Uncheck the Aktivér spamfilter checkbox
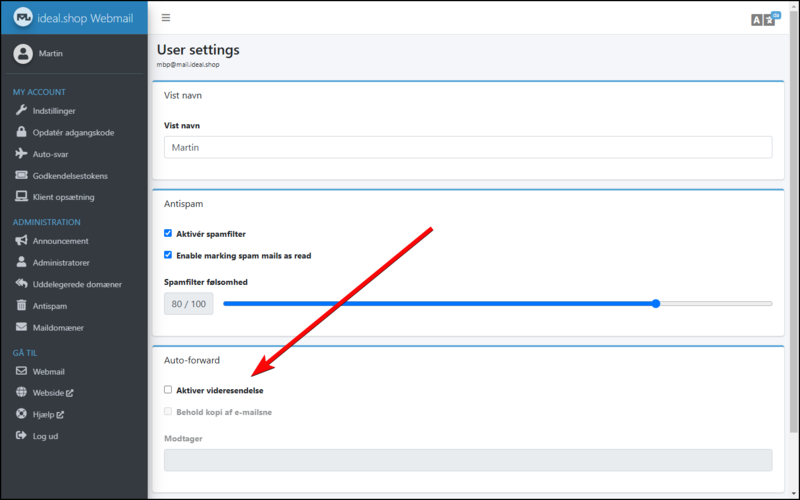The width and height of the screenshot is (800, 500). (x=168, y=233)
